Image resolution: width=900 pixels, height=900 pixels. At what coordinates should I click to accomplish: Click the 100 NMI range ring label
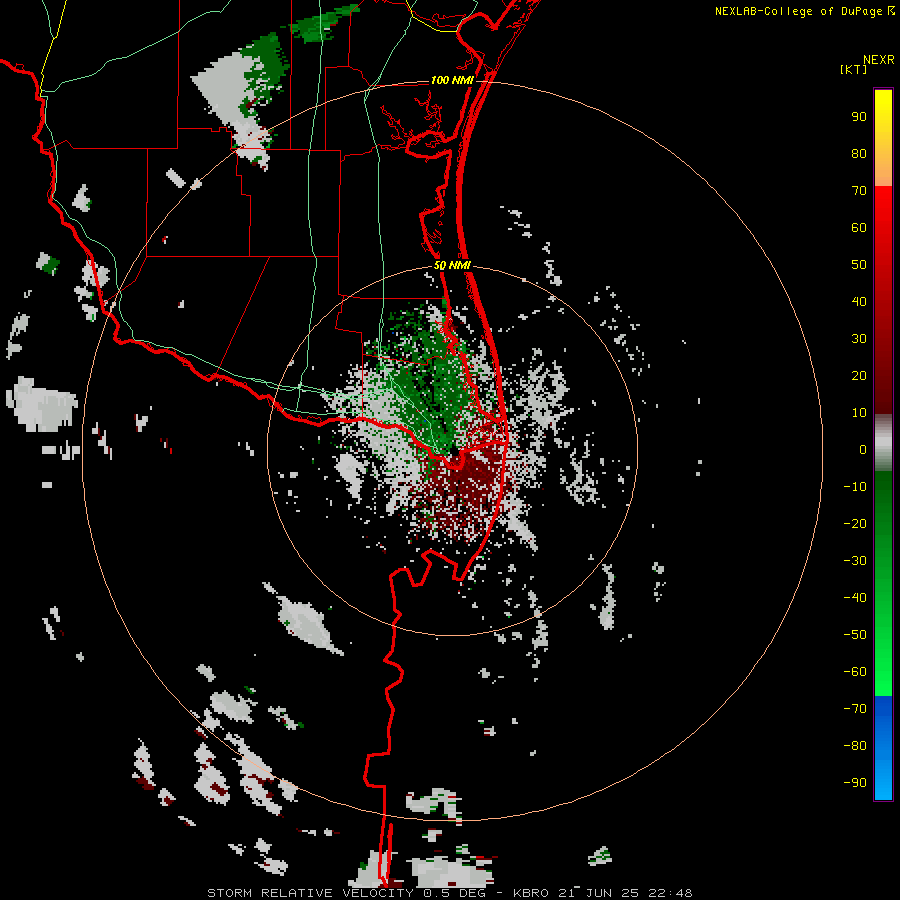click(x=452, y=80)
